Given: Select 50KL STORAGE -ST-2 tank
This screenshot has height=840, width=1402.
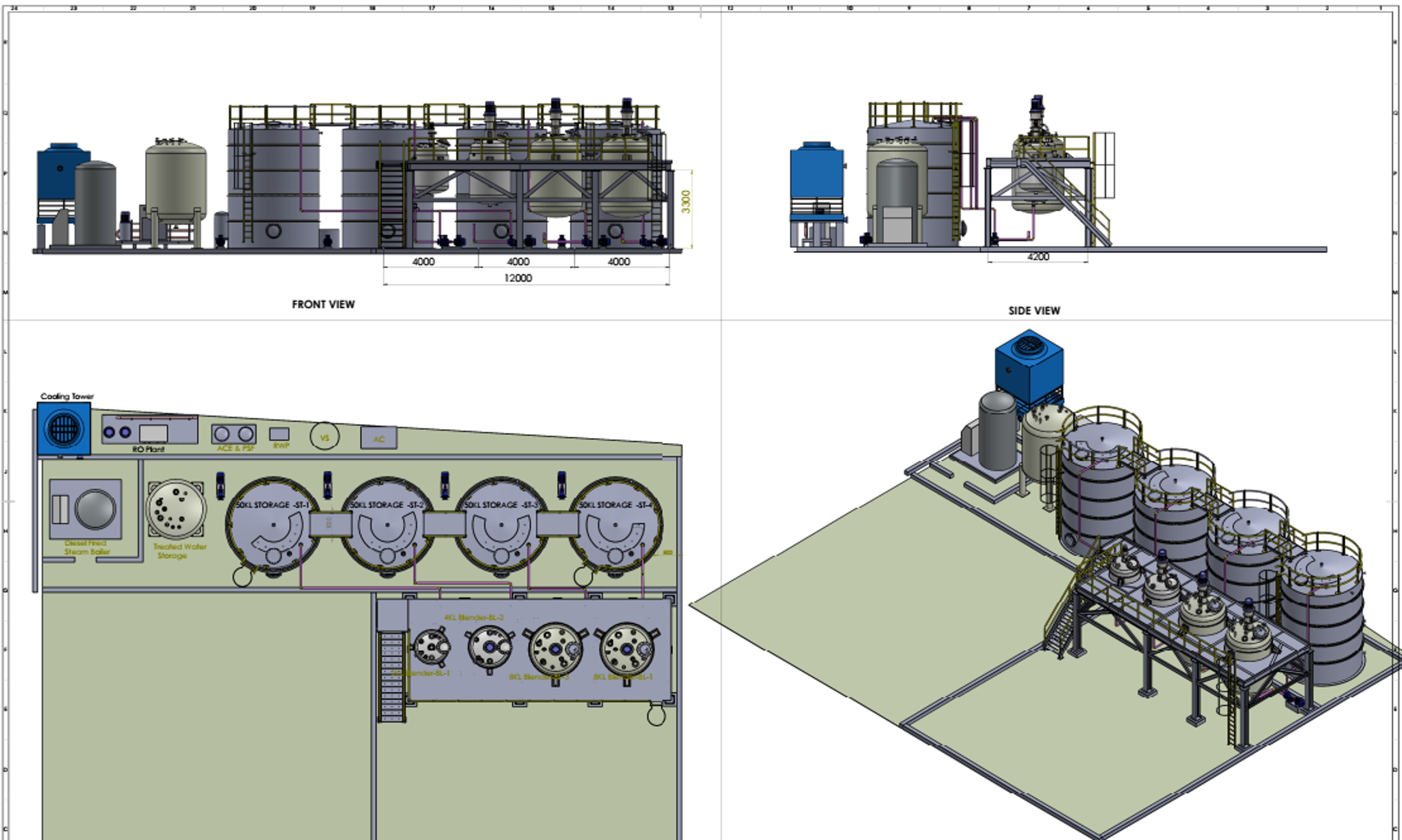Looking at the screenshot, I should coord(387,525).
